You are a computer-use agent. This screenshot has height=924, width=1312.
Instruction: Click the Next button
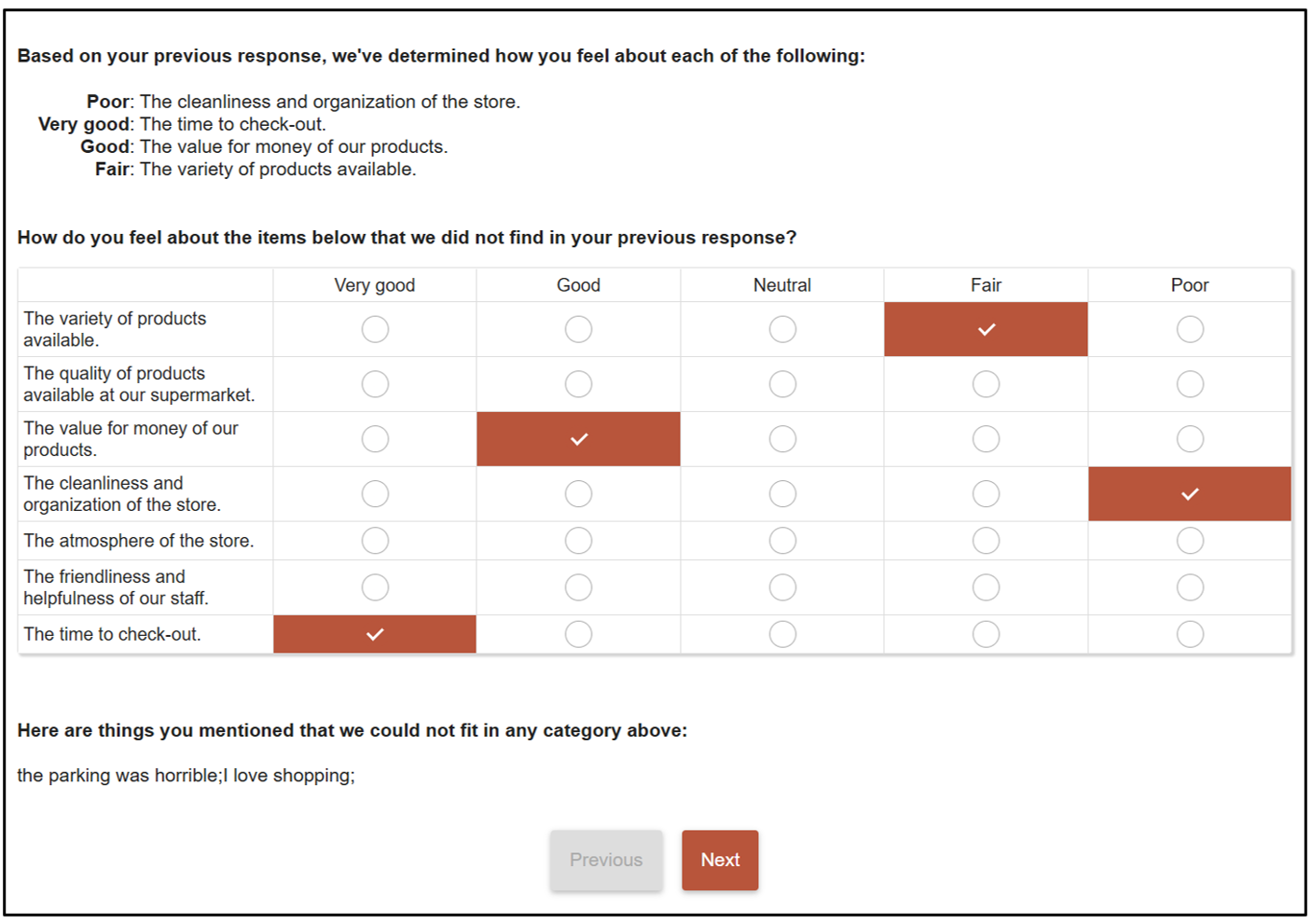point(720,860)
